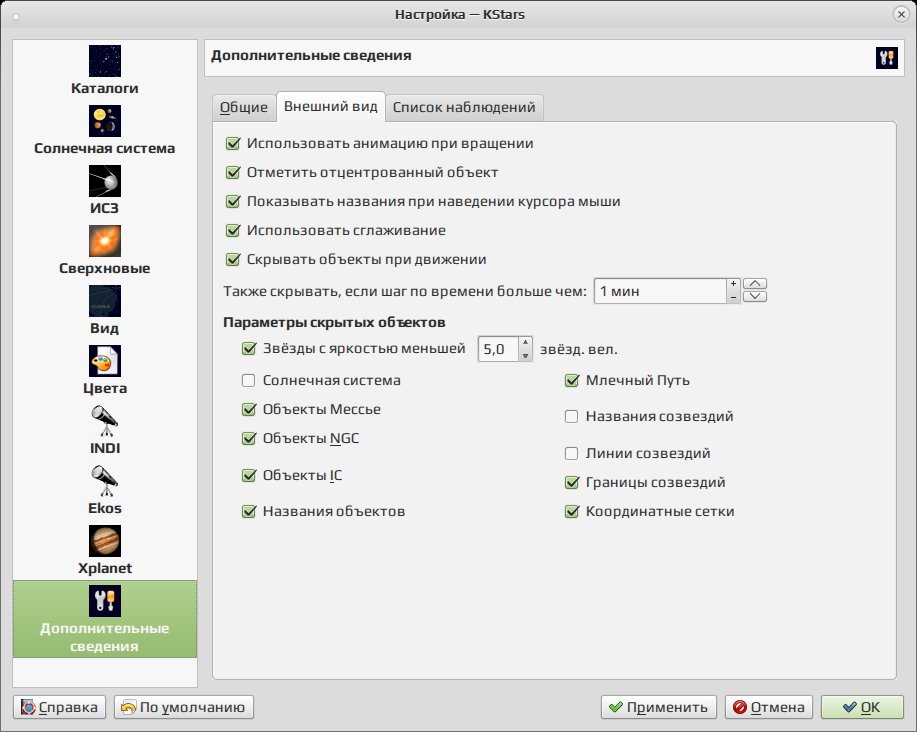Toggle Использовать сглаживание checkbox

pyautogui.click(x=233, y=230)
